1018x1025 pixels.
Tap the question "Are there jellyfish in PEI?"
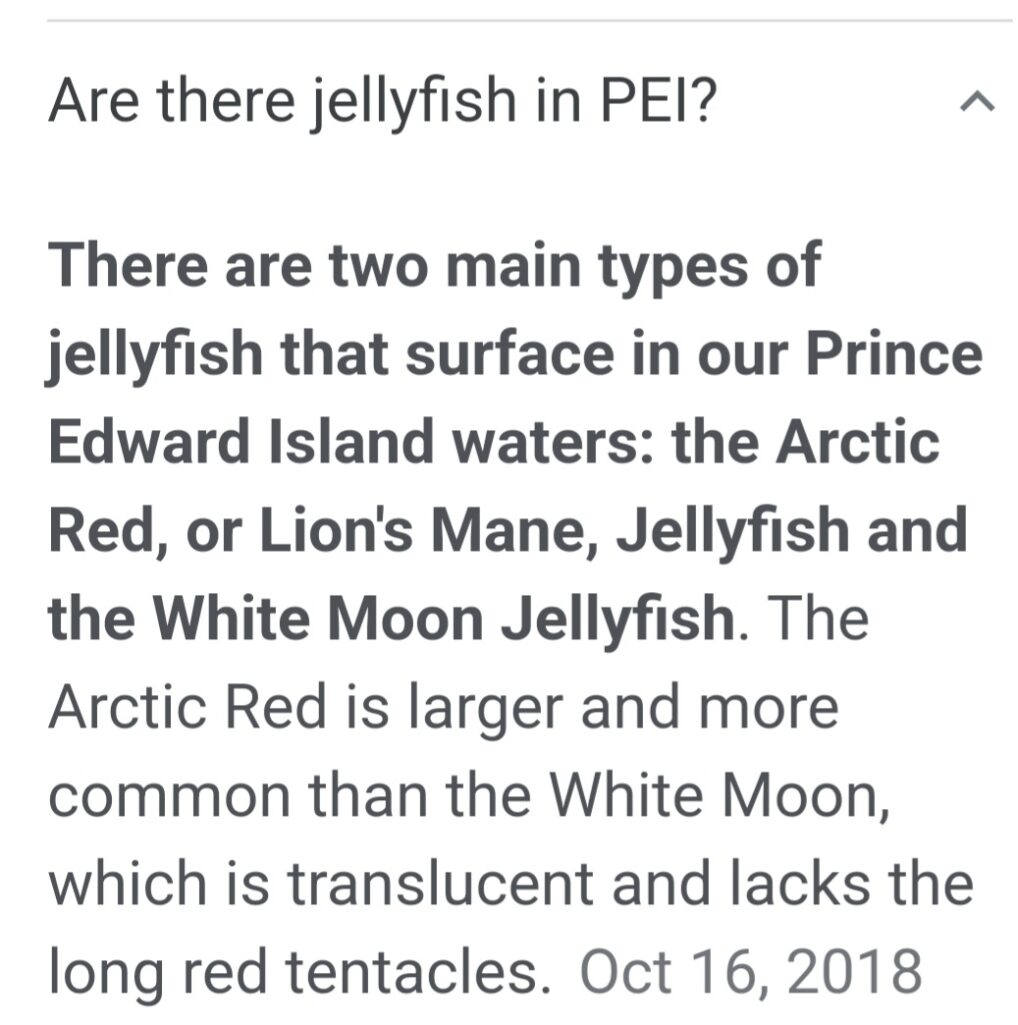coord(383,103)
